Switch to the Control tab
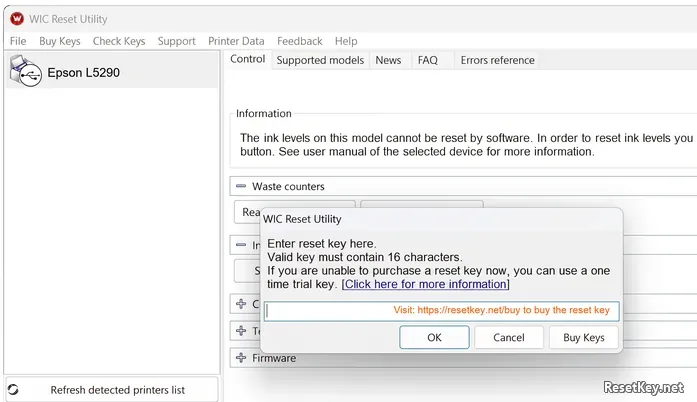697x402 pixels. coord(248,59)
